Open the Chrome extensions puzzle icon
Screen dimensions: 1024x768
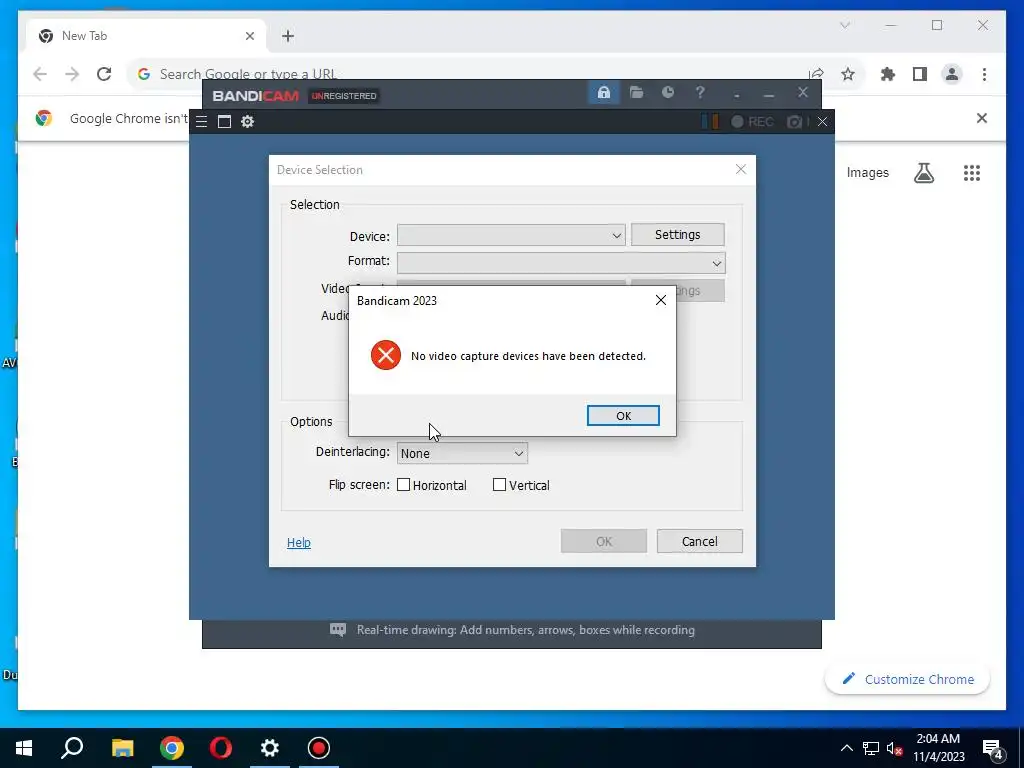(x=888, y=74)
